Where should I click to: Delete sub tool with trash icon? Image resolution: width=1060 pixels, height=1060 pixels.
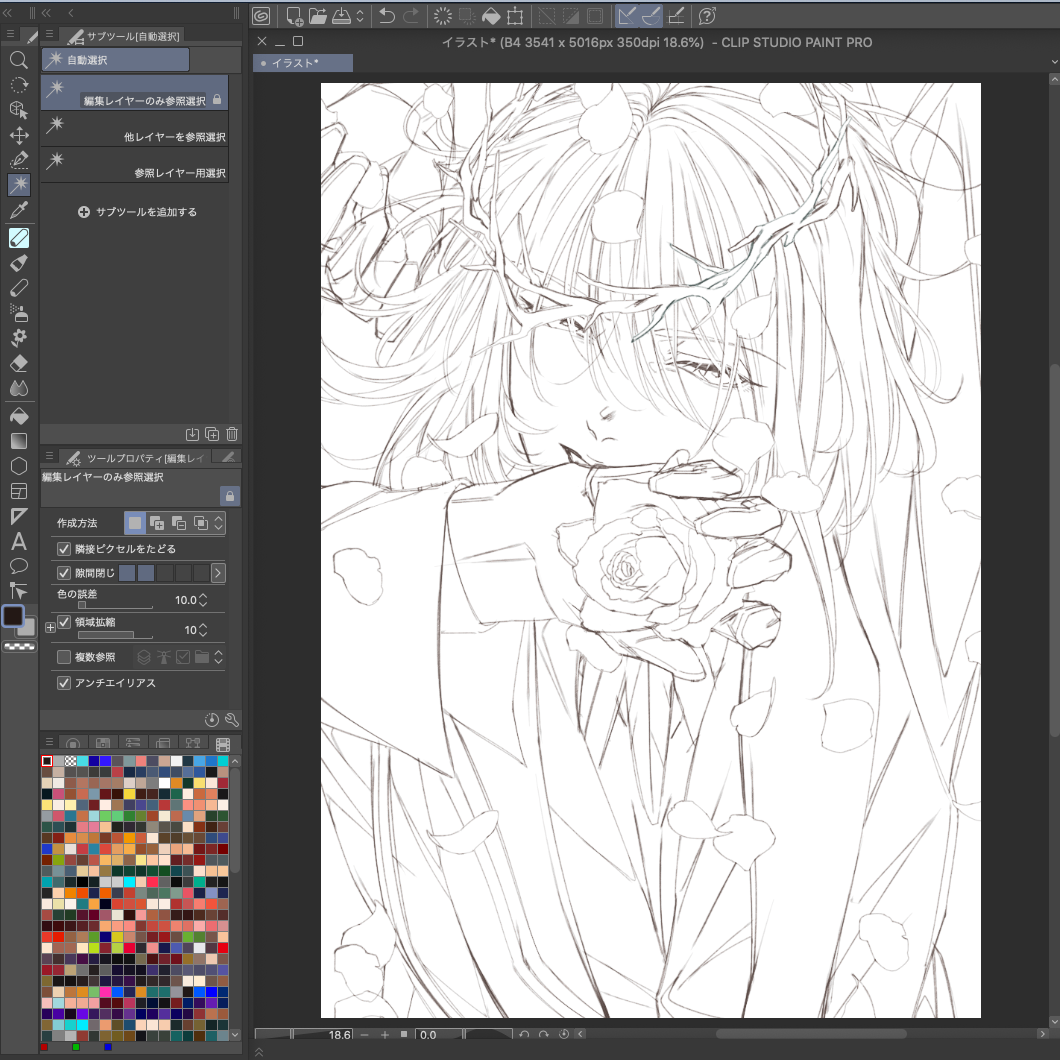(x=232, y=434)
